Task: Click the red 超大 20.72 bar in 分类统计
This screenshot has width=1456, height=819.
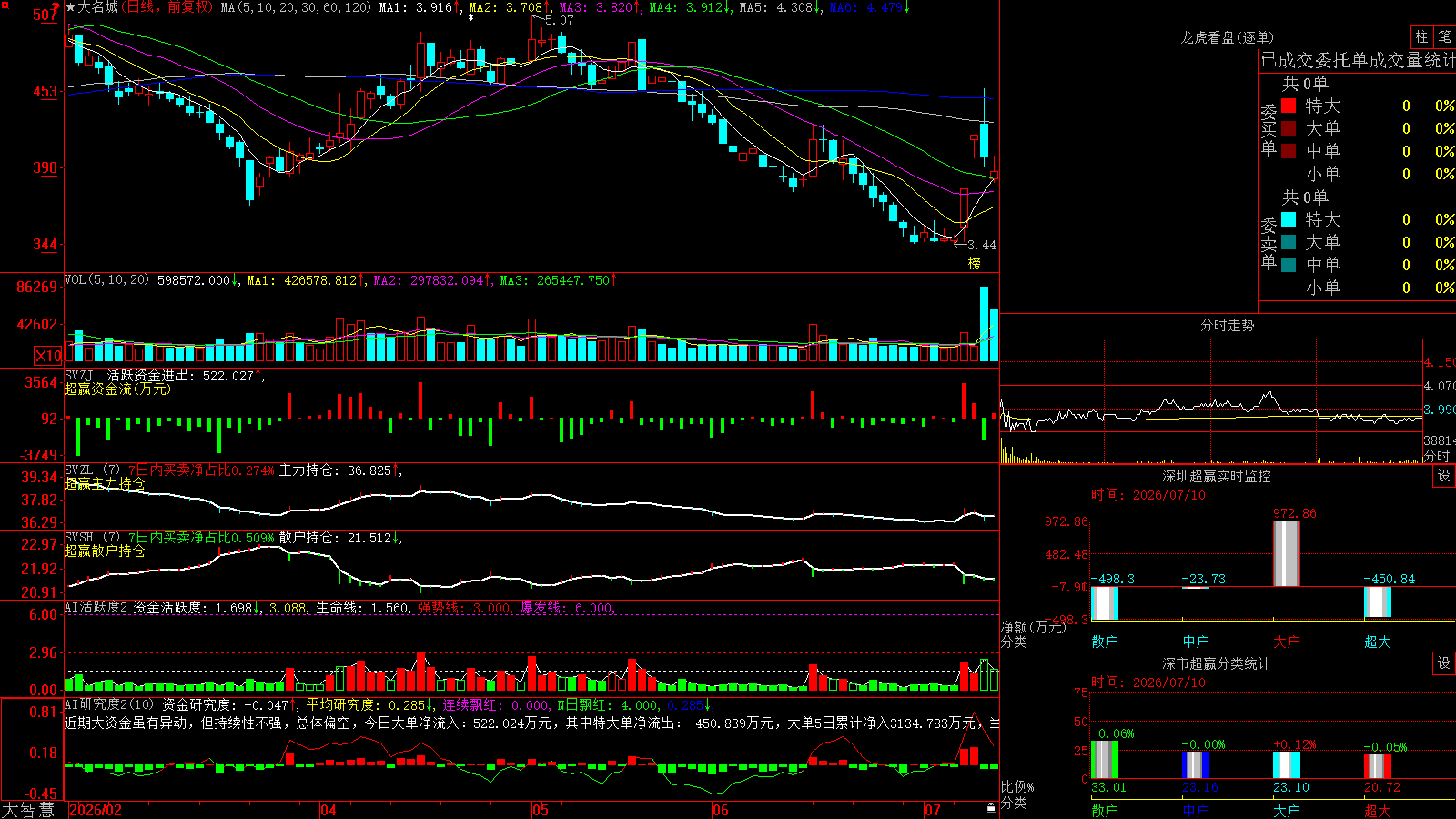Action: [x=1378, y=767]
